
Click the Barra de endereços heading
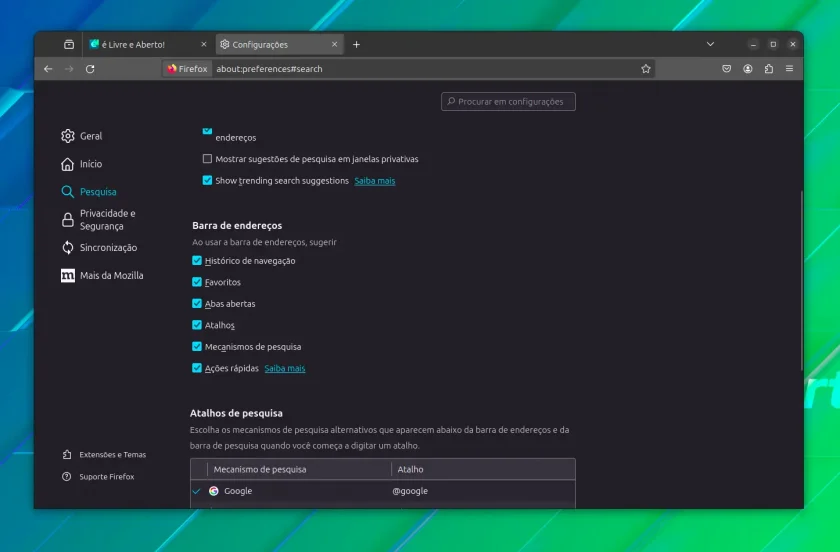237,226
